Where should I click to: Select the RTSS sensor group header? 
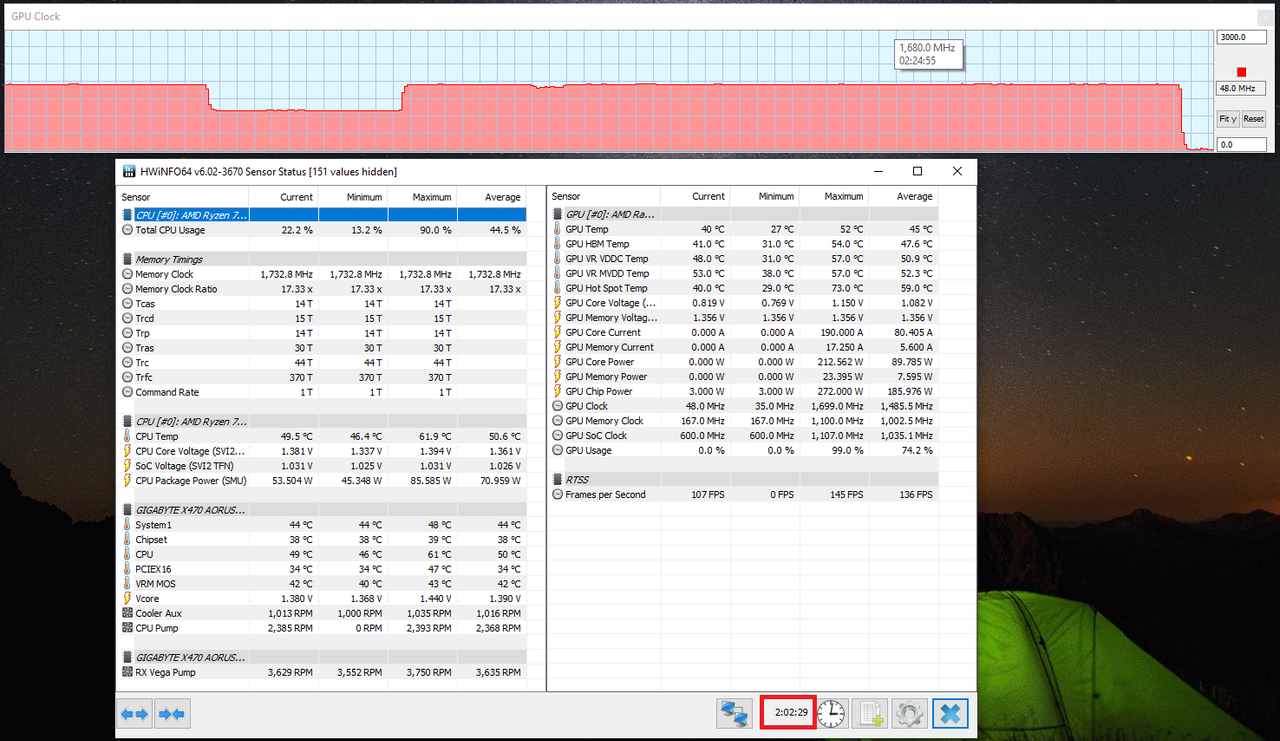point(744,479)
